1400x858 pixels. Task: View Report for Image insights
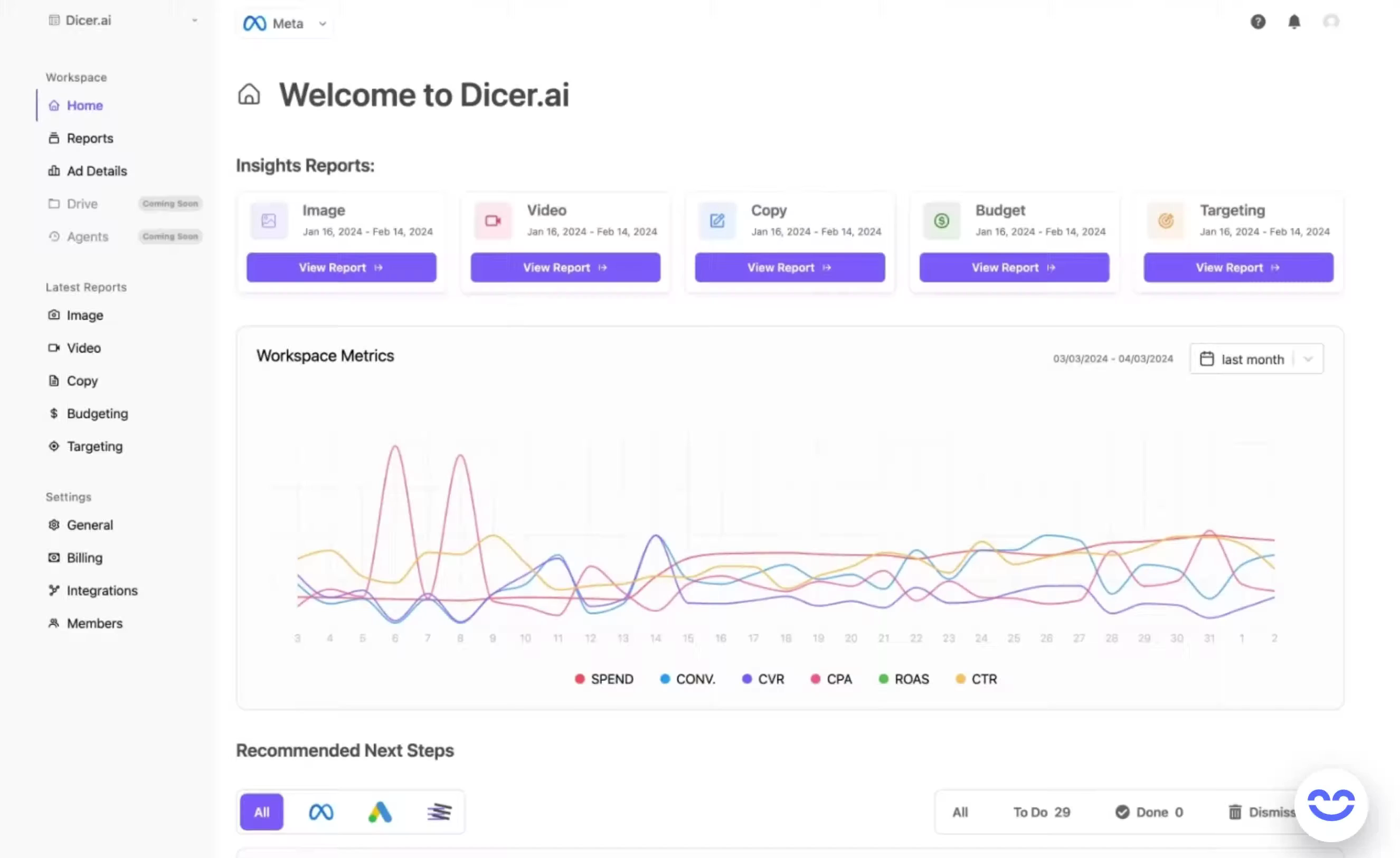pyautogui.click(x=341, y=268)
